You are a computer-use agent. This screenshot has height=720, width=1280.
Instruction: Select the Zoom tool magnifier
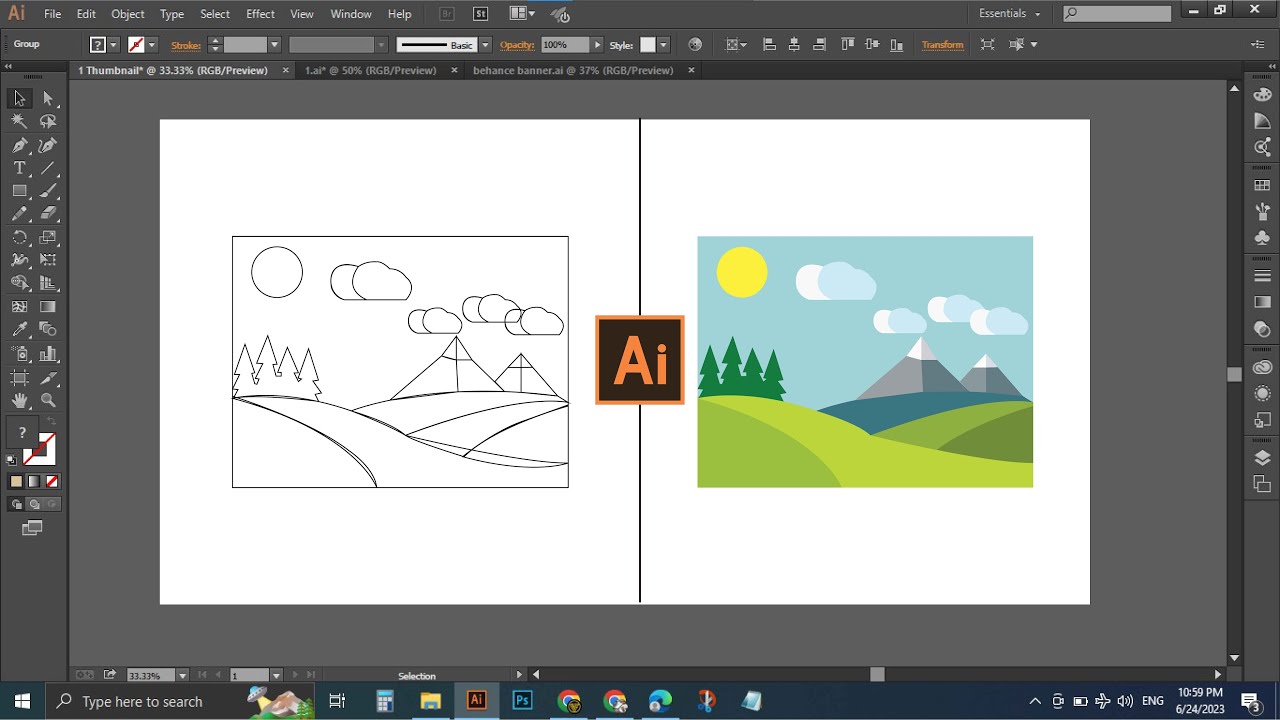[x=48, y=401]
